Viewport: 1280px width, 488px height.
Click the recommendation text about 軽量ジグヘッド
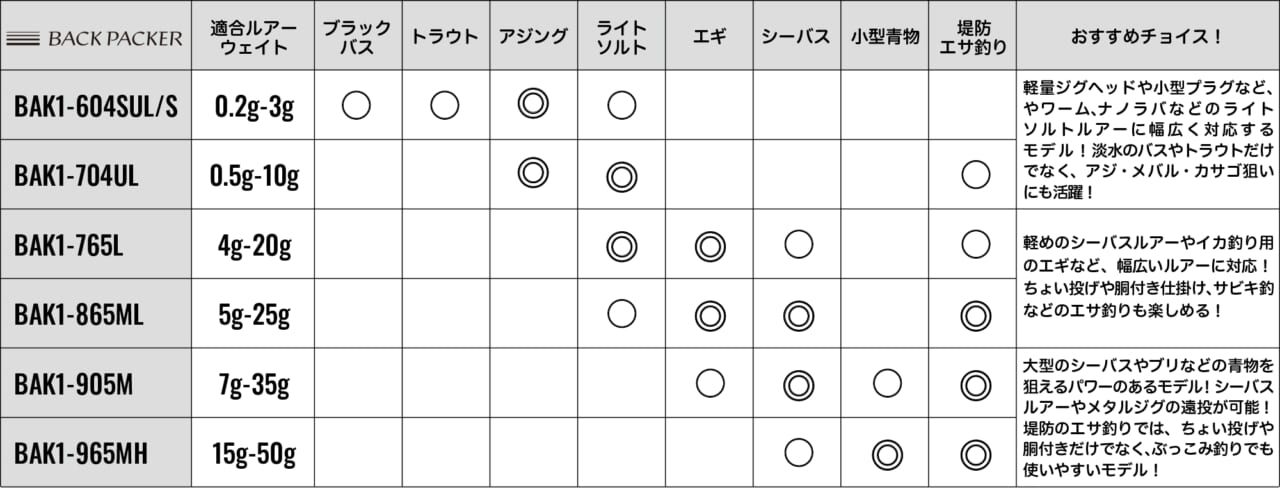coord(1147,141)
